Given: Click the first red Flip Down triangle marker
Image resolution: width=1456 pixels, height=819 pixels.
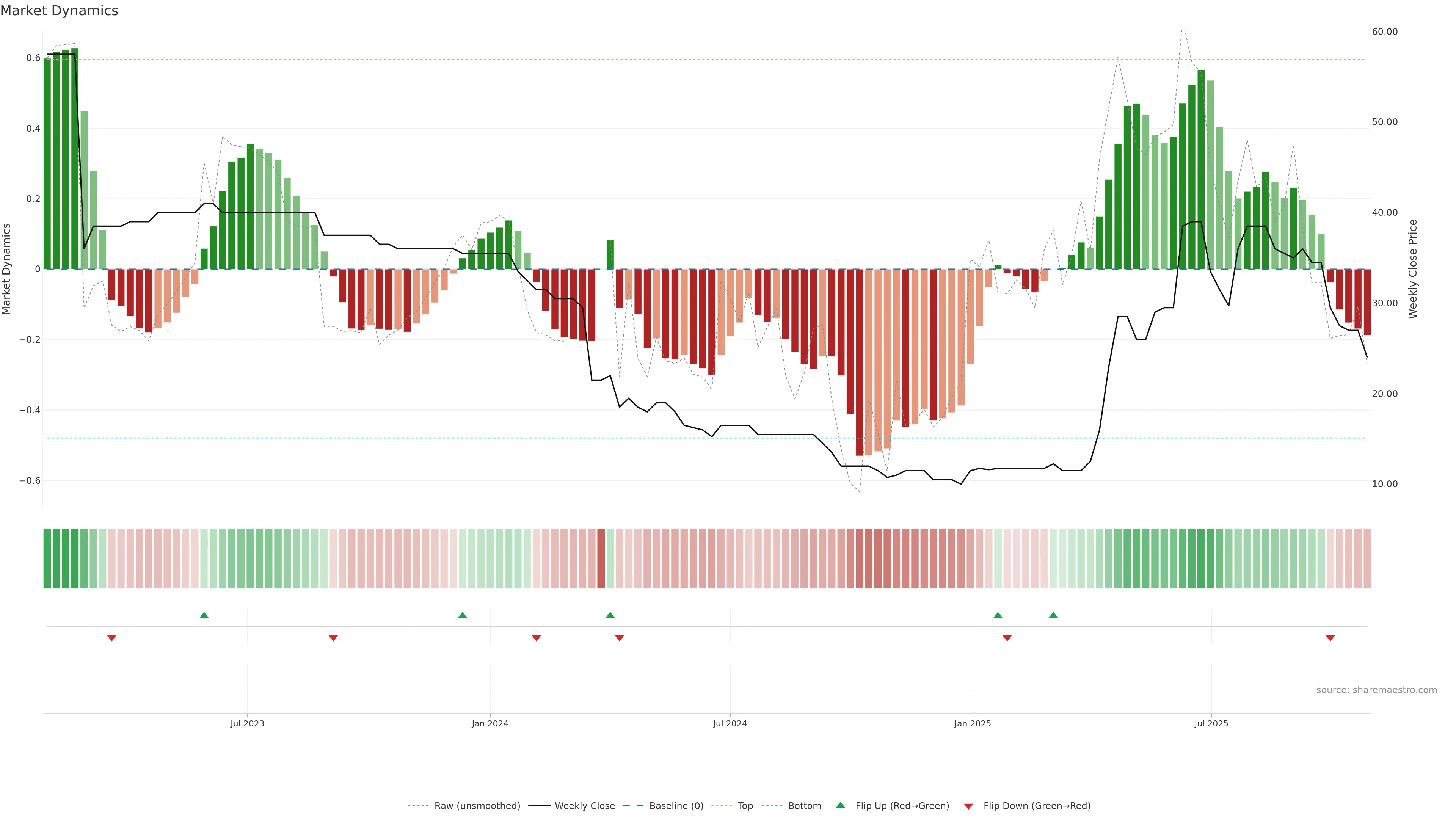Looking at the screenshot, I should click(112, 638).
